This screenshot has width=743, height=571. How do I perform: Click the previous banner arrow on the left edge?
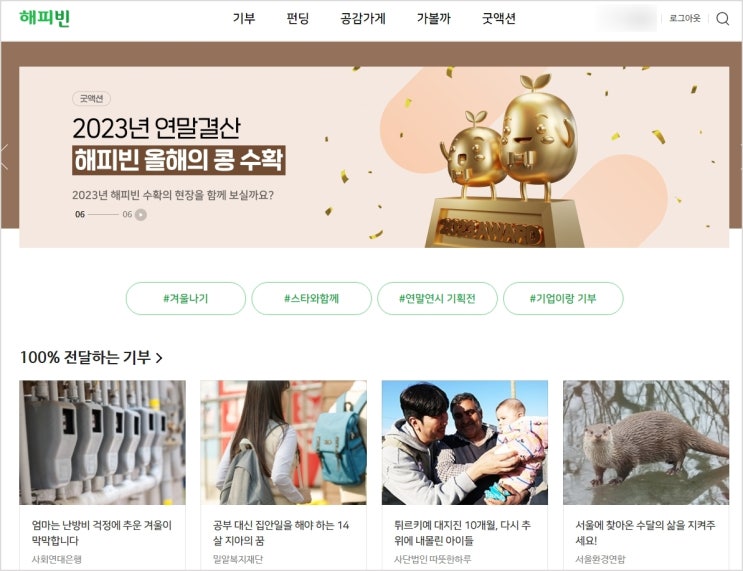[4, 157]
